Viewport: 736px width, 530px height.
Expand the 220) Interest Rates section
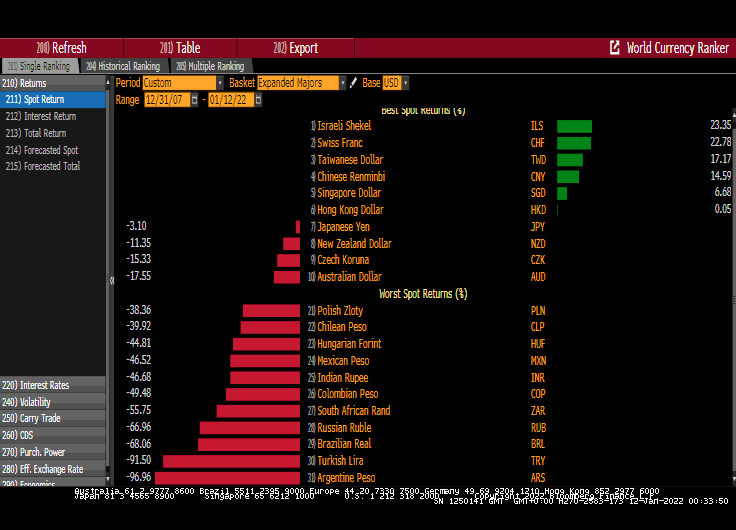coord(53,385)
